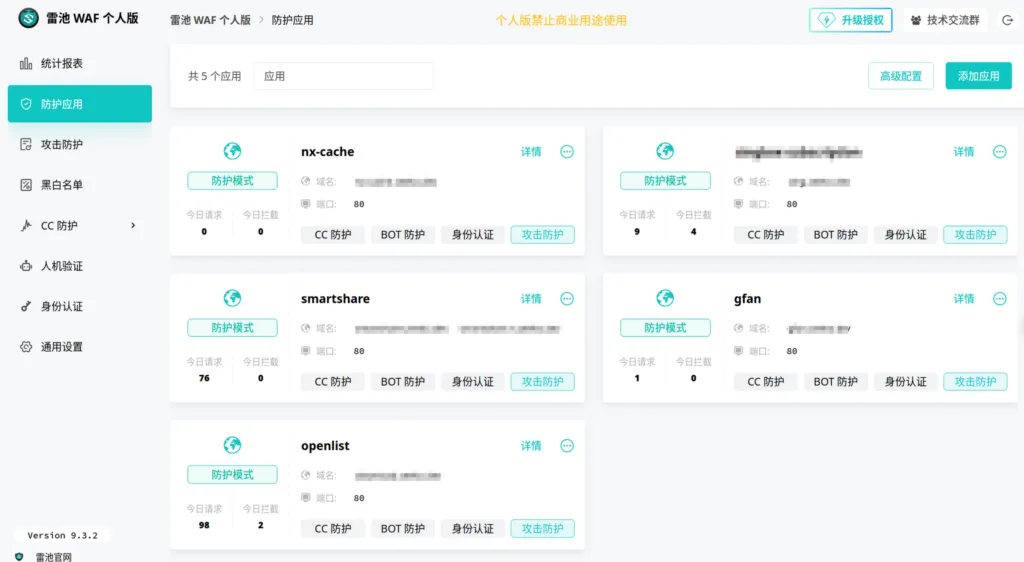Open the three-dot menu for gfan
Image resolution: width=1024 pixels, height=562 pixels.
click(999, 299)
